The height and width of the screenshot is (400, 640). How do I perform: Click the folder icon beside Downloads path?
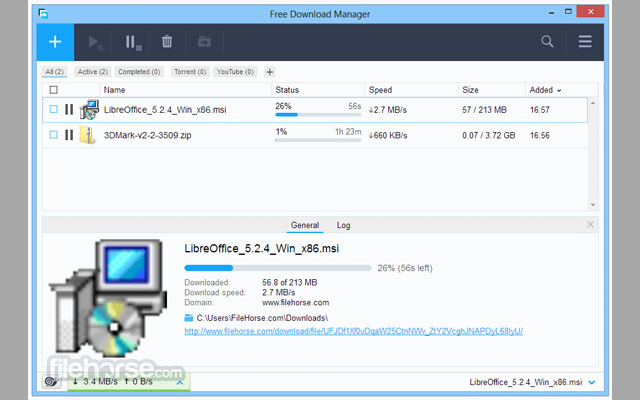(189, 318)
